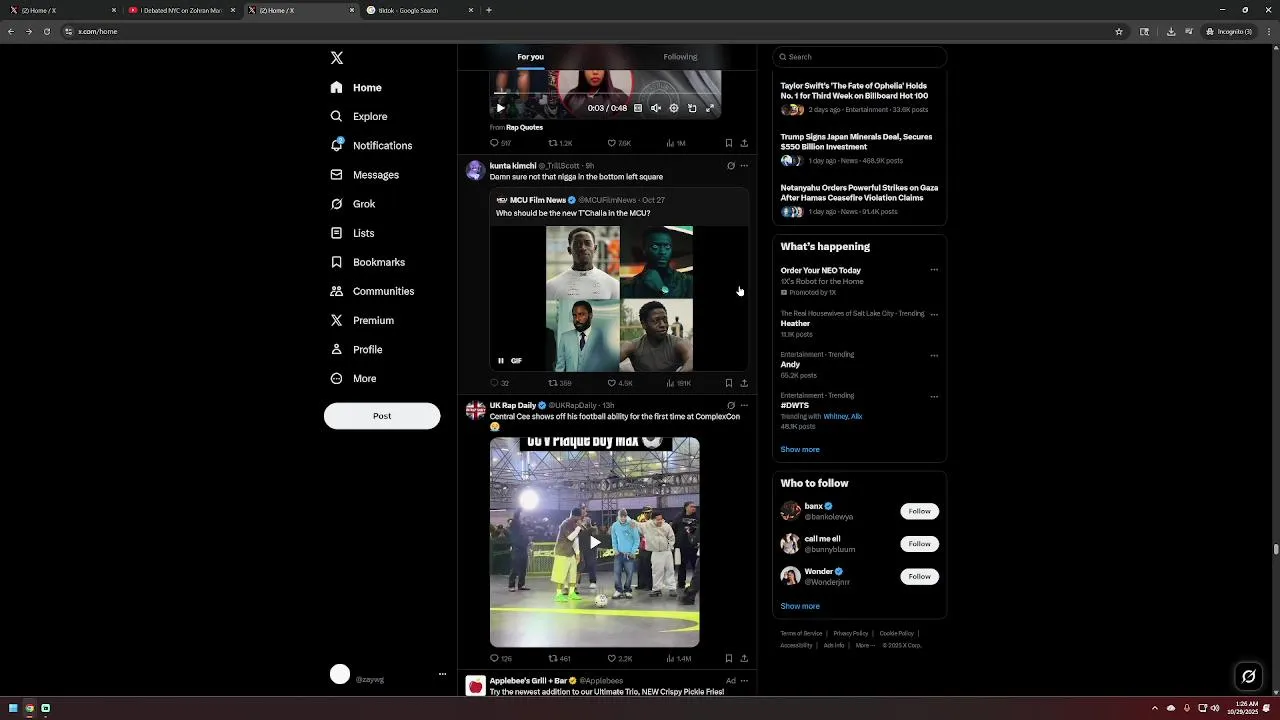Open Notifications in the sidebar
The width and height of the screenshot is (1280, 720).
[371, 146]
